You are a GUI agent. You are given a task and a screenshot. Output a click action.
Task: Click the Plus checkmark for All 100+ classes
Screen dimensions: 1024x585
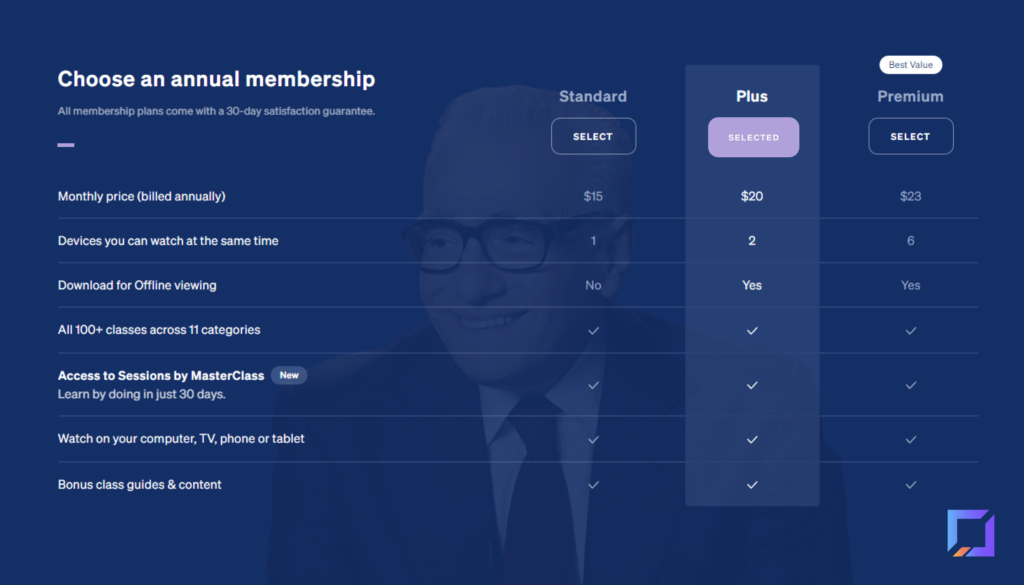(752, 330)
